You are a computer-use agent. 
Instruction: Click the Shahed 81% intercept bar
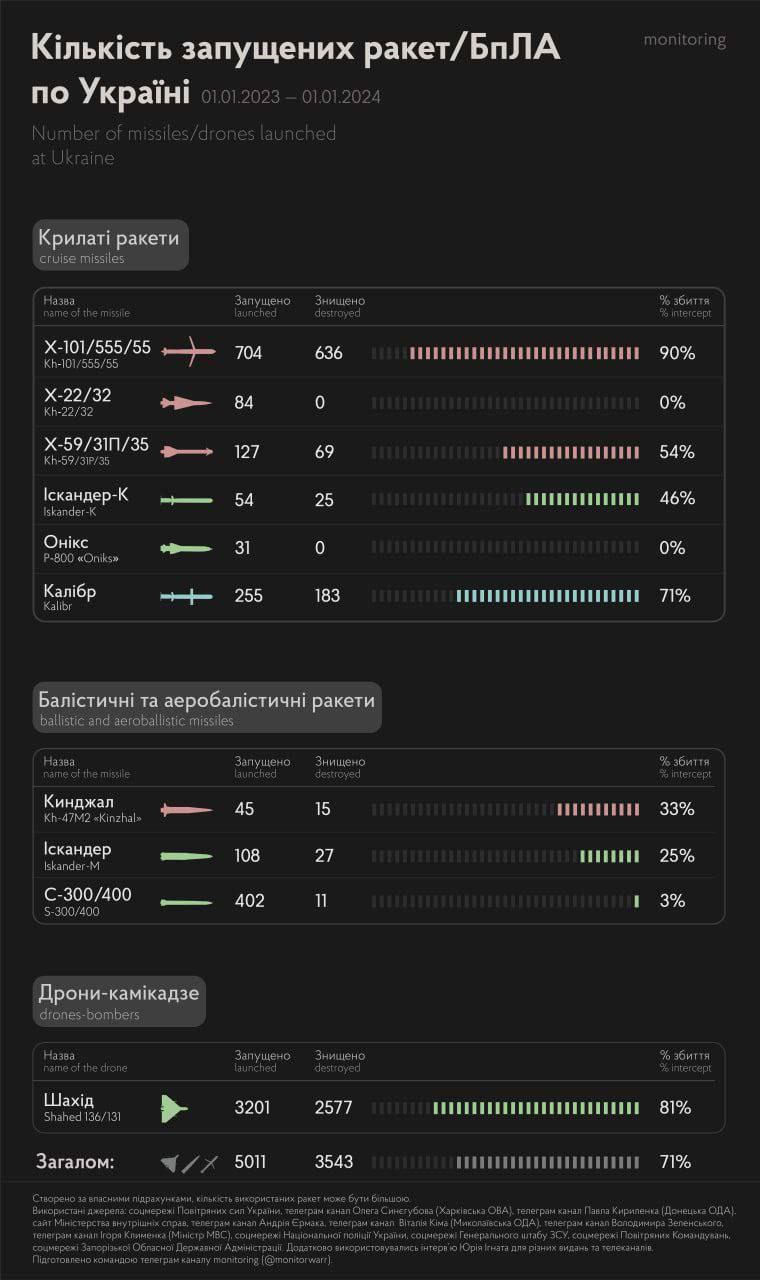coord(505,1108)
